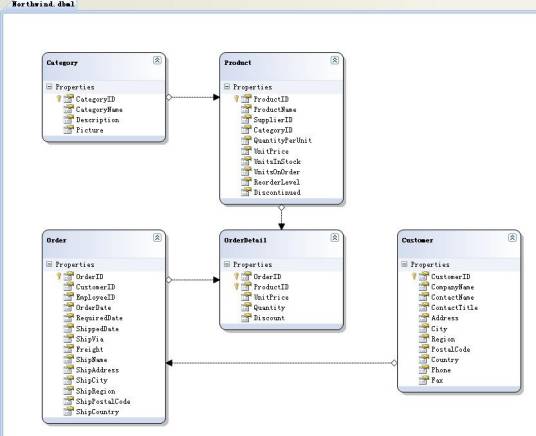
Task: Collapse the Product entity box
Action: click(x=335, y=60)
